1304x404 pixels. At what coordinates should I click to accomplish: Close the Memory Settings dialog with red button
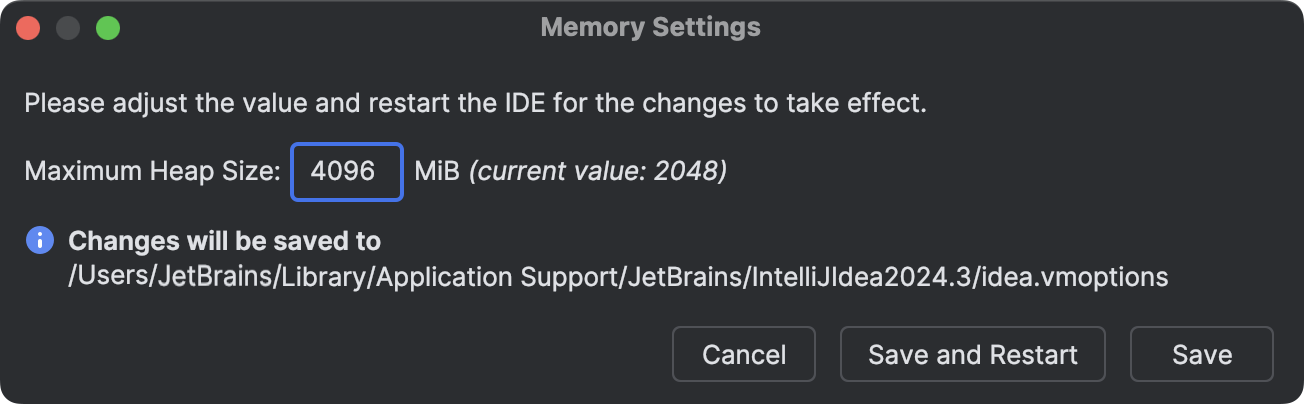pyautogui.click(x=28, y=27)
